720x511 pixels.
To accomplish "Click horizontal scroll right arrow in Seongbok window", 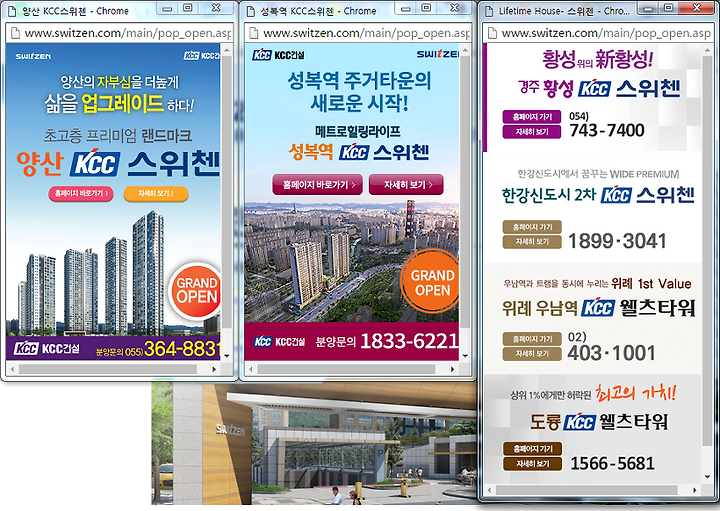I will 452,369.
